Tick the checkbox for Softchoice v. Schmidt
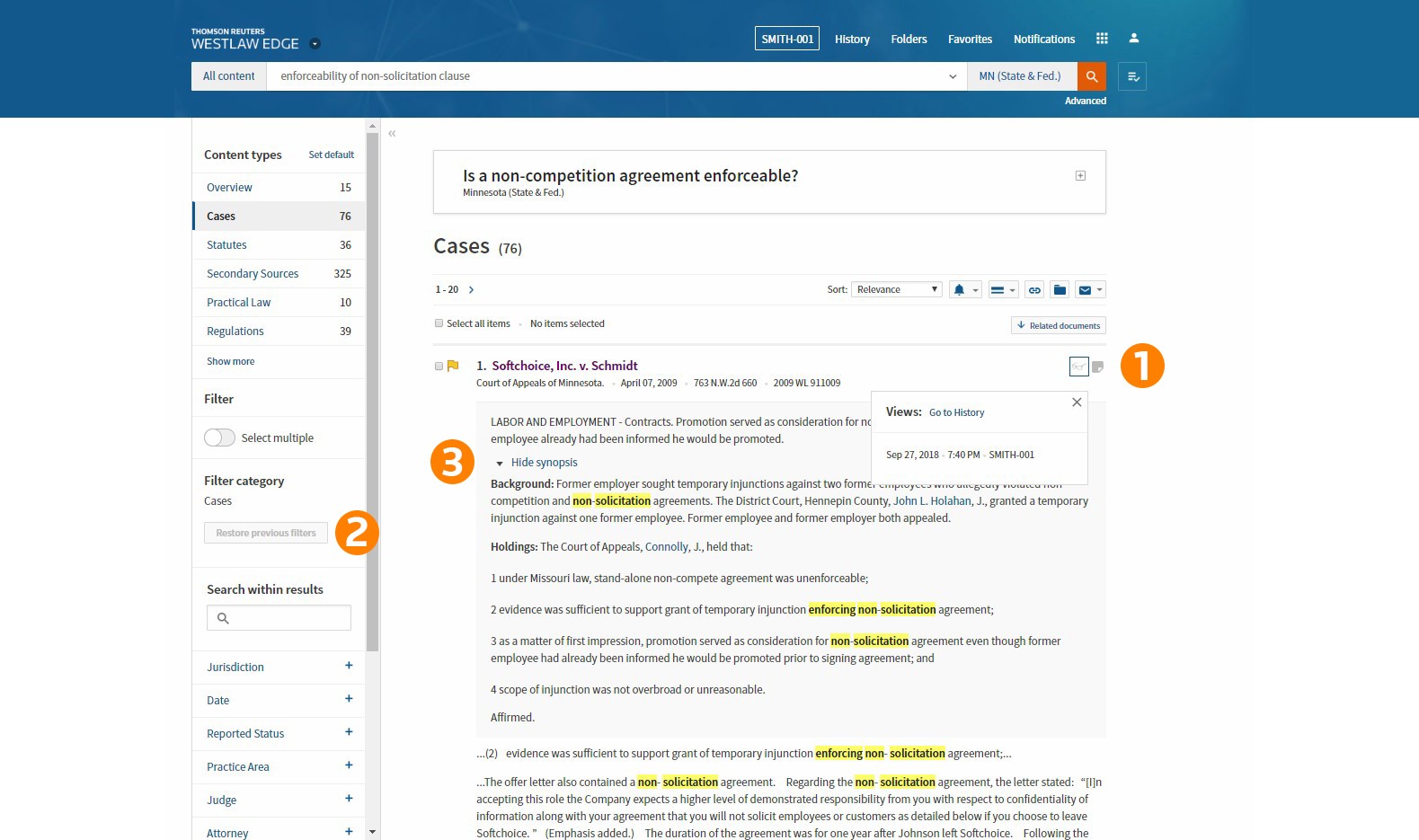The width and height of the screenshot is (1419, 840). tap(439, 367)
